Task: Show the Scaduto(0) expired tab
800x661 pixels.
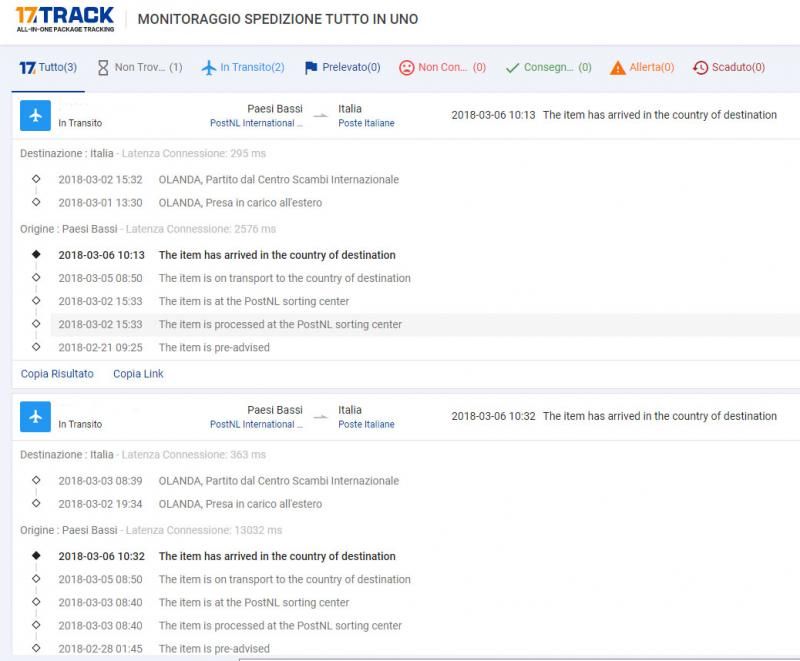Action: point(729,67)
